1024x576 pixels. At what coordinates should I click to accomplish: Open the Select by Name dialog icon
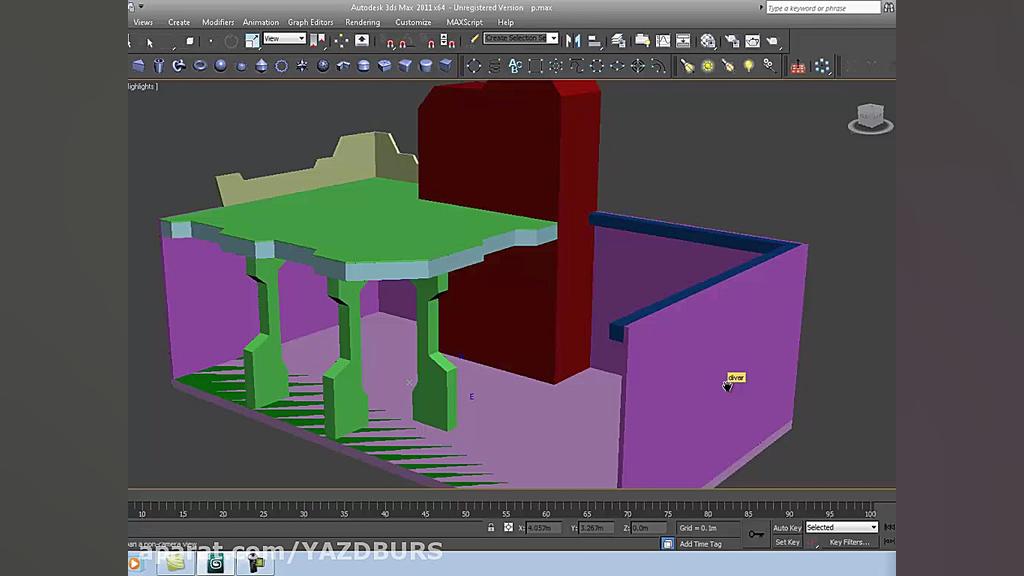click(x=190, y=40)
